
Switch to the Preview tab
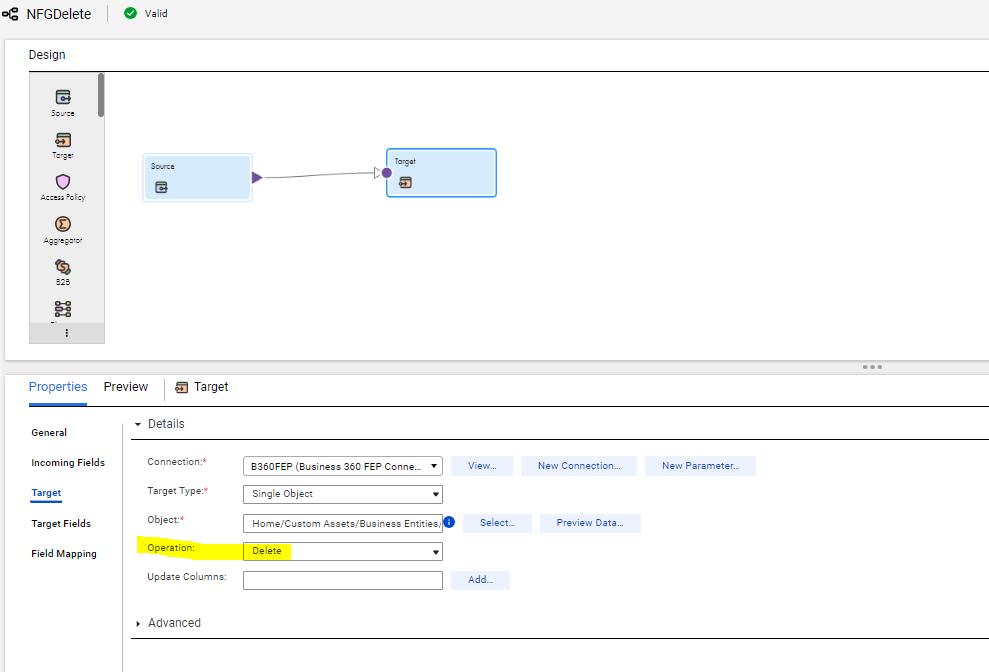pyautogui.click(x=126, y=387)
